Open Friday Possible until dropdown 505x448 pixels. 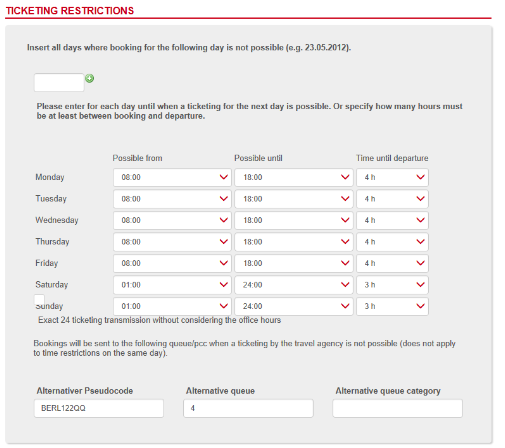pyautogui.click(x=294, y=263)
